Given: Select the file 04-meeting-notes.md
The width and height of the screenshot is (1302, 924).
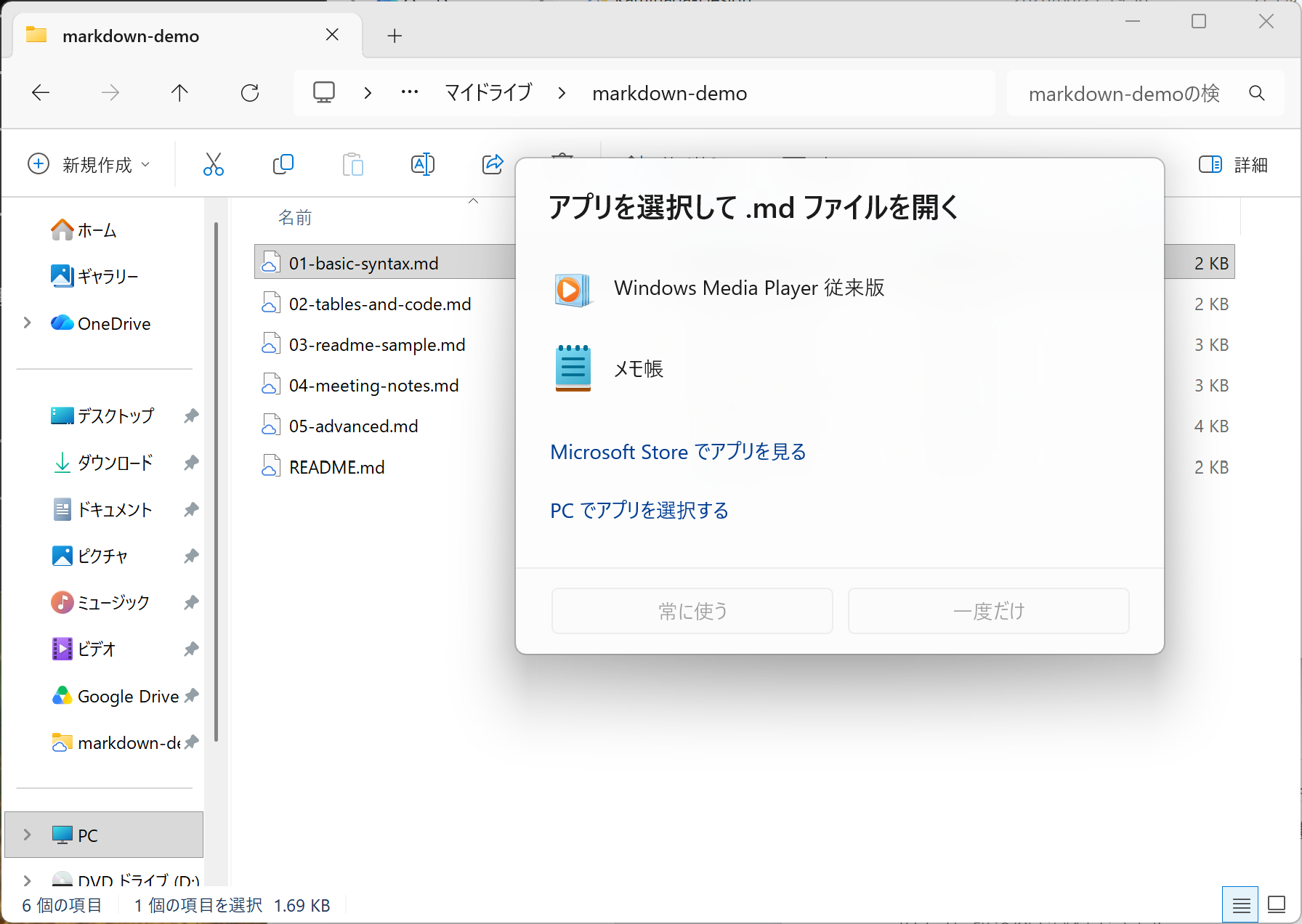Looking at the screenshot, I should pyautogui.click(x=373, y=386).
